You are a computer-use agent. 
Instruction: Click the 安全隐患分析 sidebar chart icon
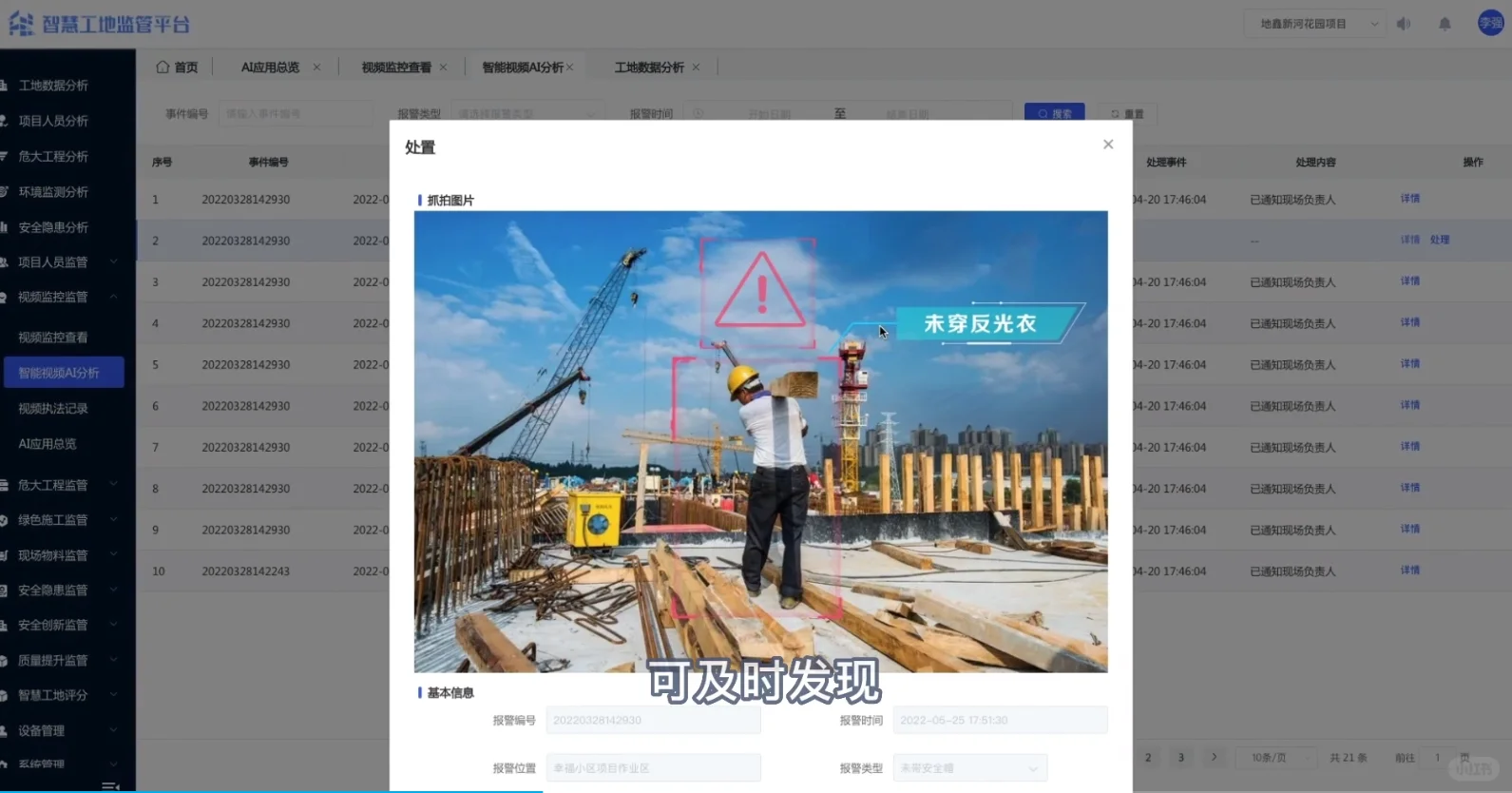pos(5,227)
